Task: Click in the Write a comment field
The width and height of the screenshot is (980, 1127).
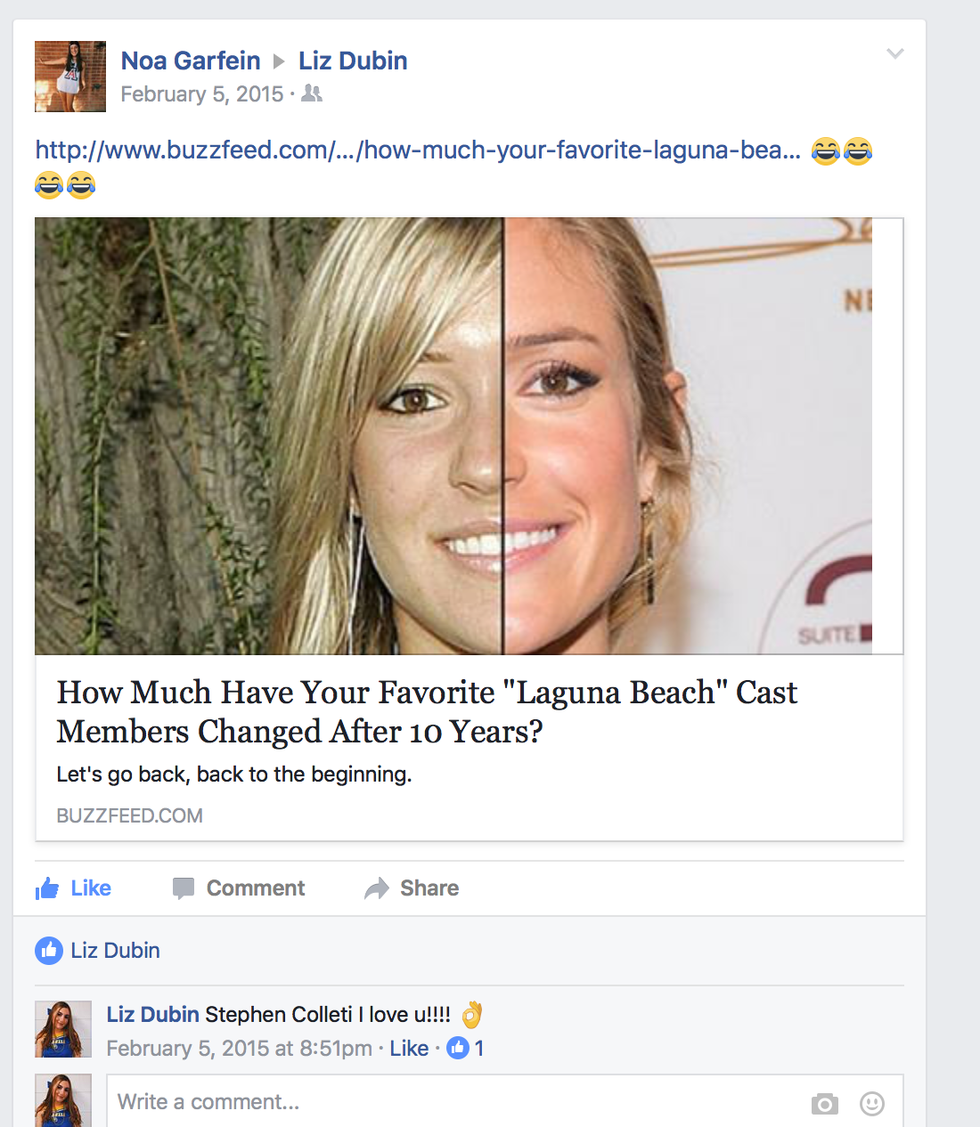Action: tap(450, 1102)
